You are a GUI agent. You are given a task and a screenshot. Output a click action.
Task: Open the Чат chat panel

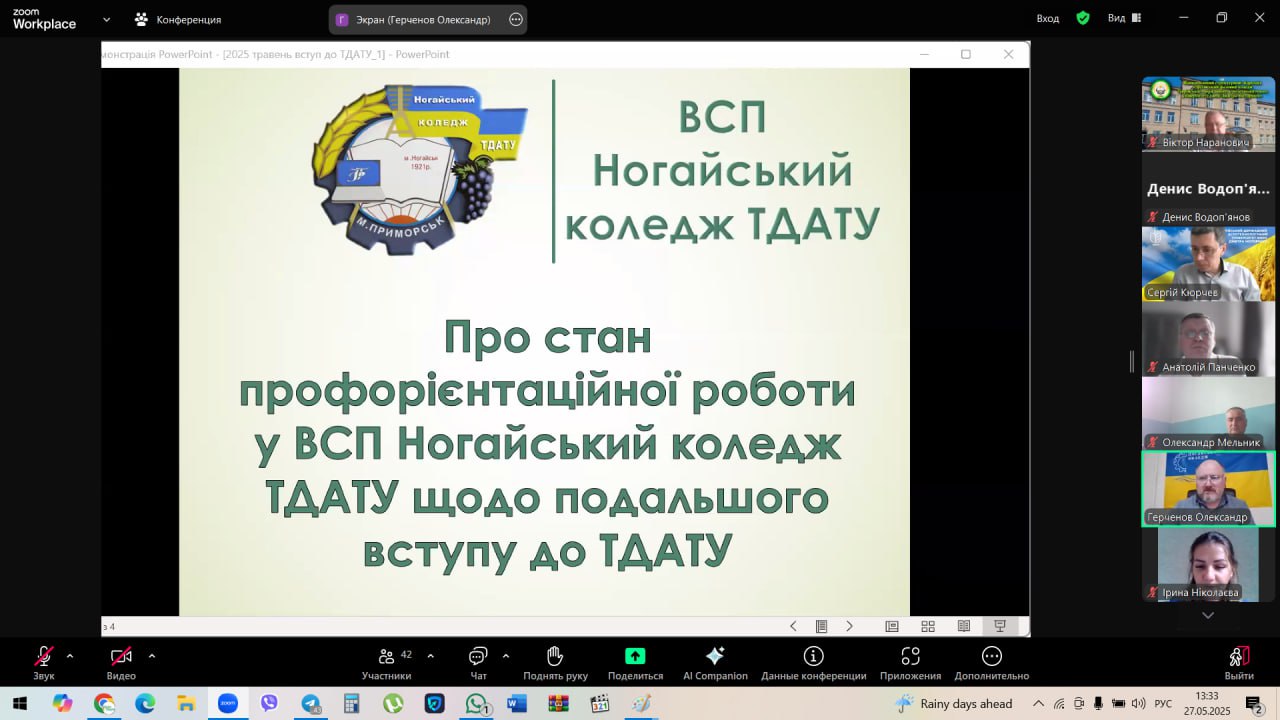(478, 663)
